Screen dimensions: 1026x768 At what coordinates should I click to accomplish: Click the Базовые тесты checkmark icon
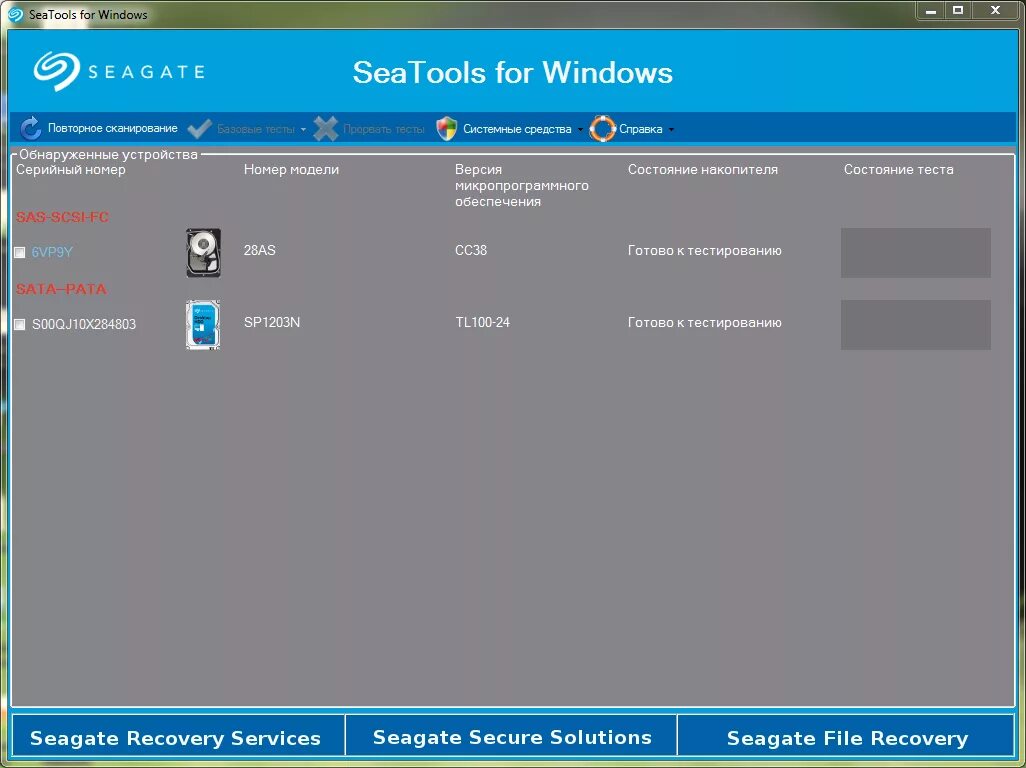pos(200,129)
